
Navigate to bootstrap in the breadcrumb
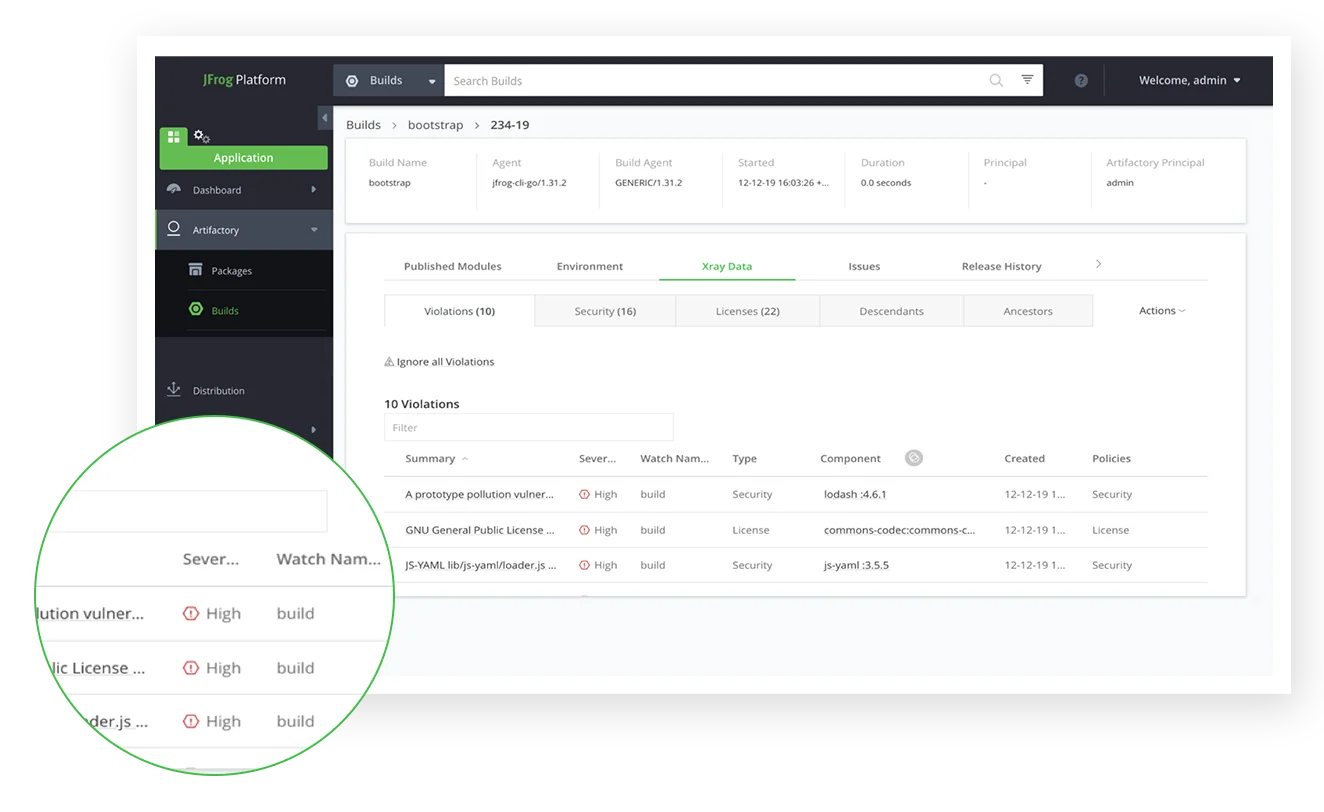pos(435,125)
